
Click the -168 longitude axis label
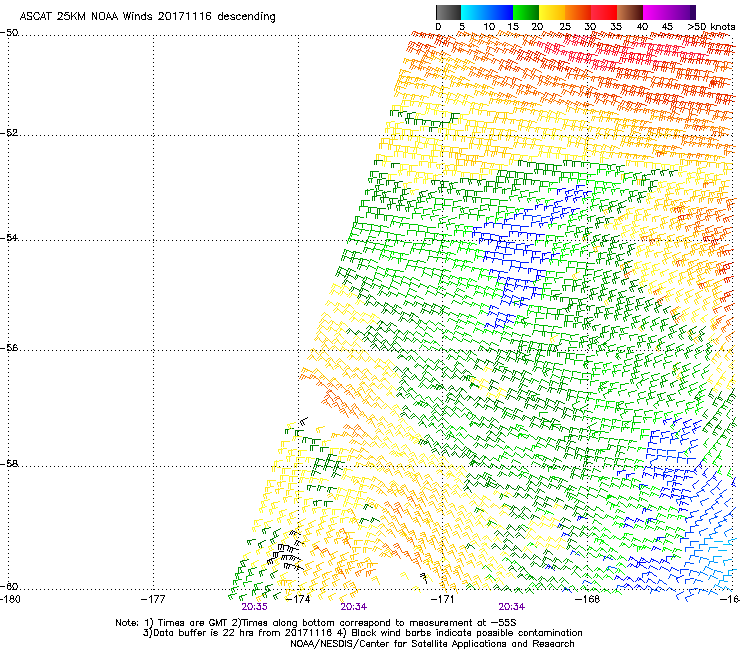pyautogui.click(x=588, y=599)
